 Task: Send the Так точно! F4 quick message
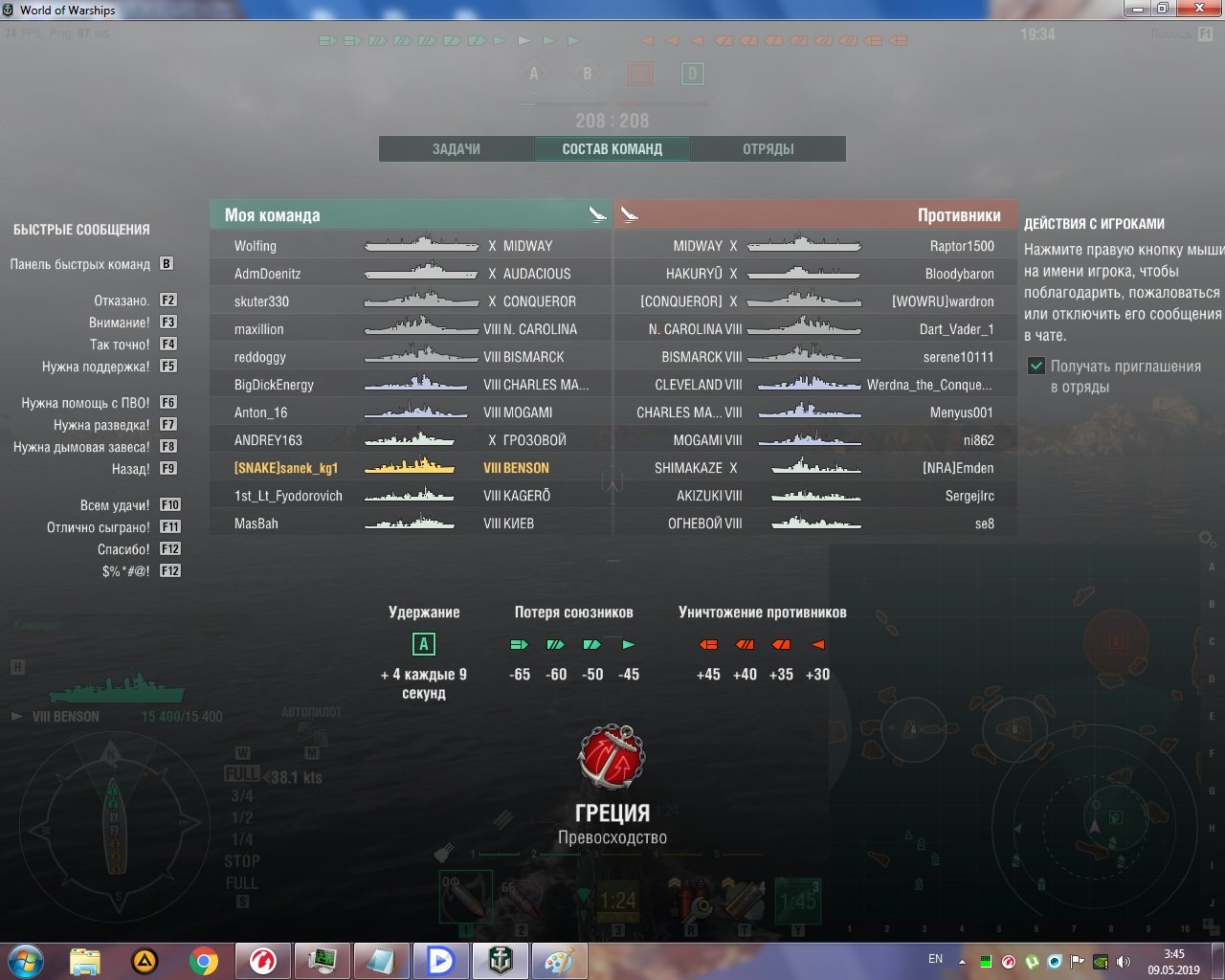click(133, 345)
